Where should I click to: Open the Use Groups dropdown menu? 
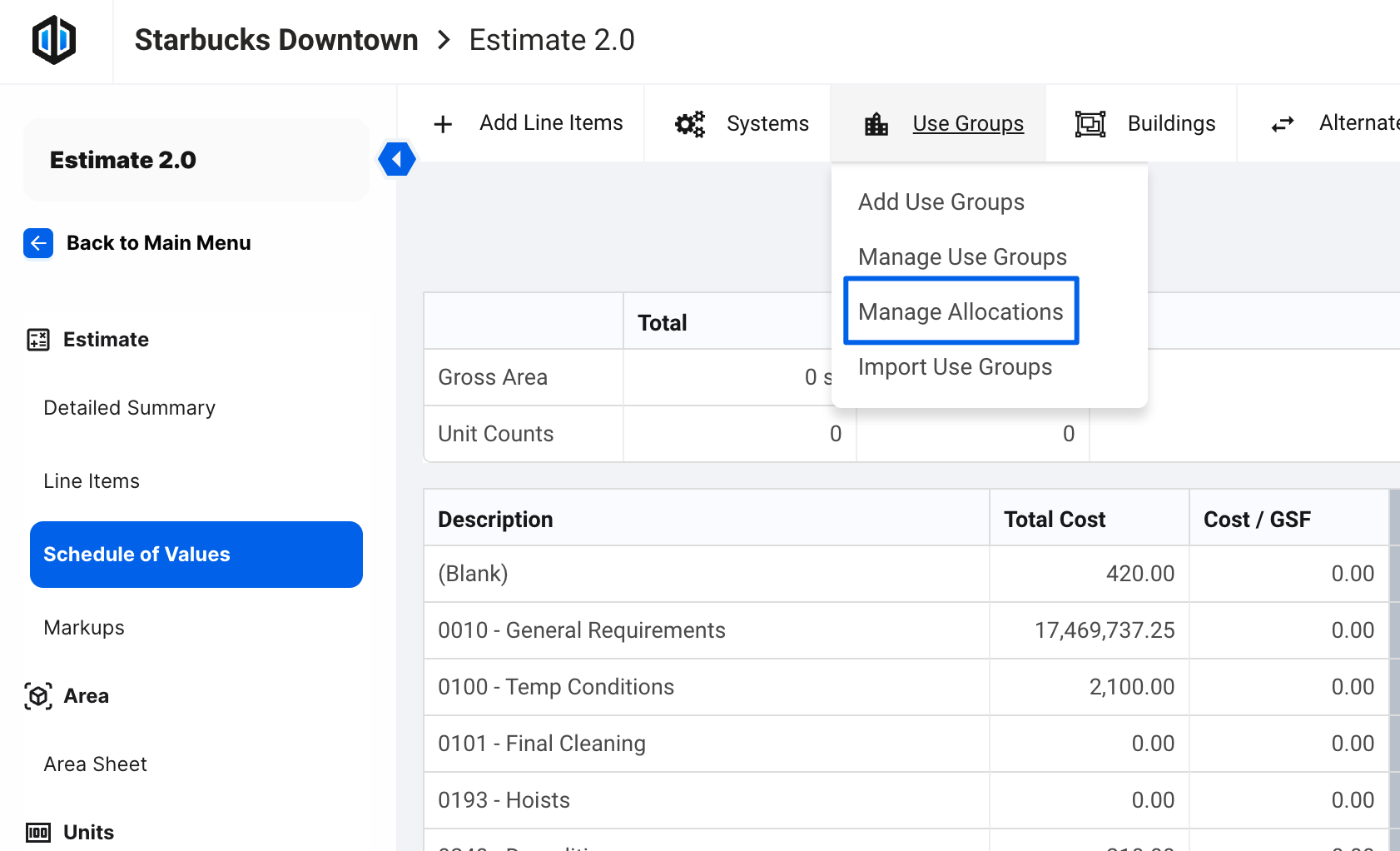coord(968,123)
